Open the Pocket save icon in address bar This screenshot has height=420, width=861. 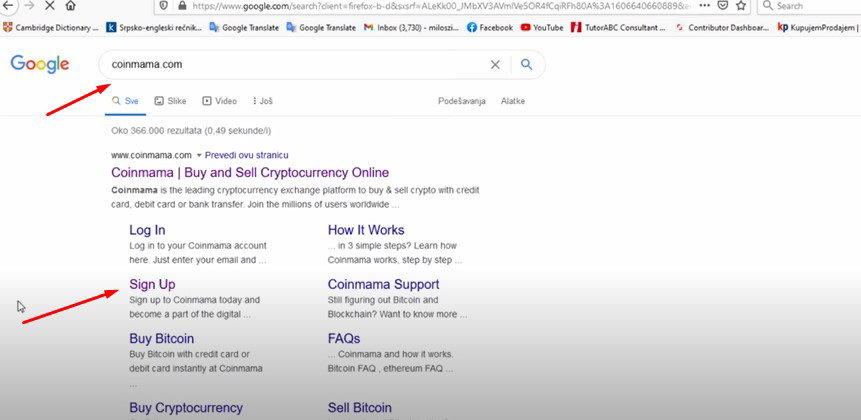(x=723, y=5)
